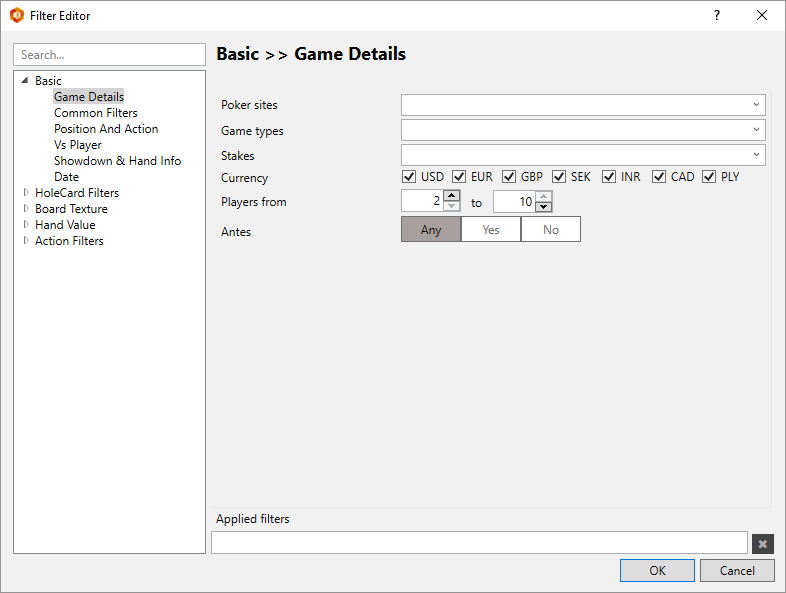Screen dimensions: 786x593
Task: Collapse the Basic tree node
Action: pyautogui.click(x=25, y=80)
